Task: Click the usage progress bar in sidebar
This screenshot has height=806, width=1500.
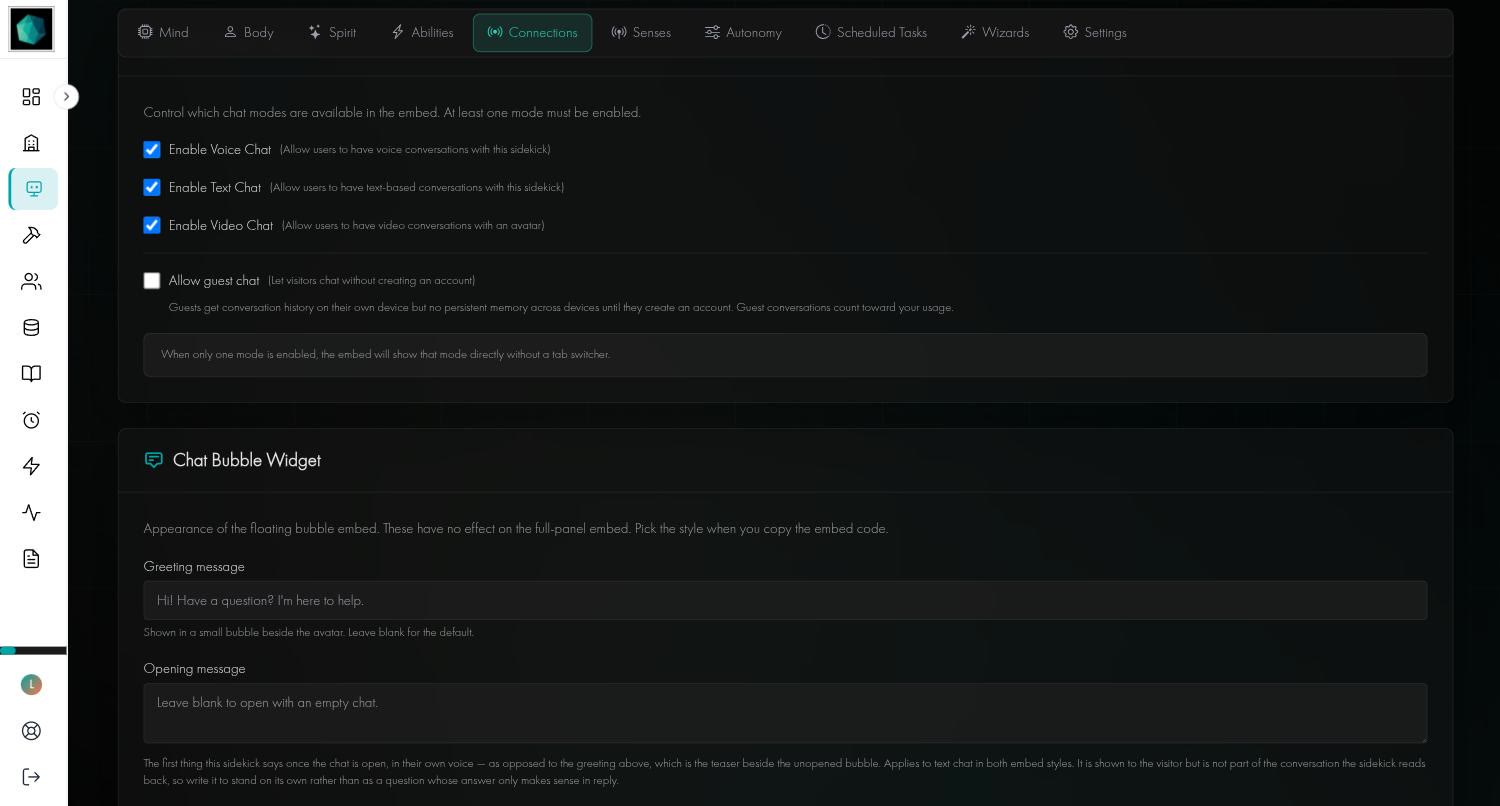Action: [x=33, y=651]
